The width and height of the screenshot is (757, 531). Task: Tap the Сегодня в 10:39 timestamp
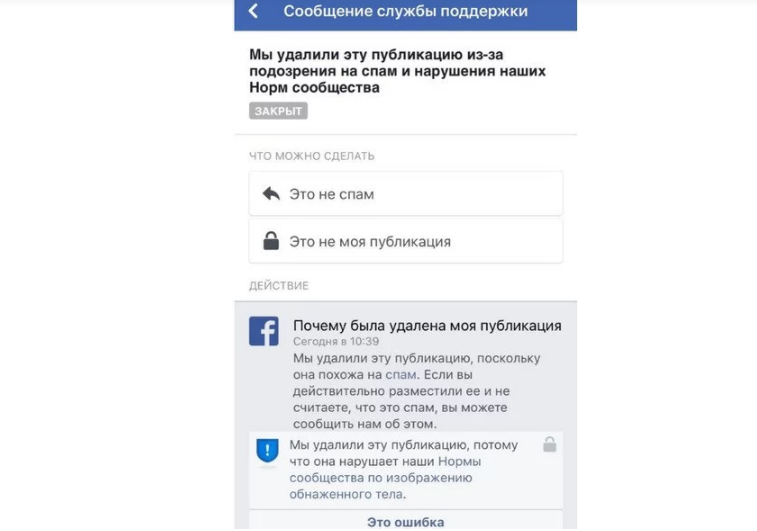(x=336, y=341)
